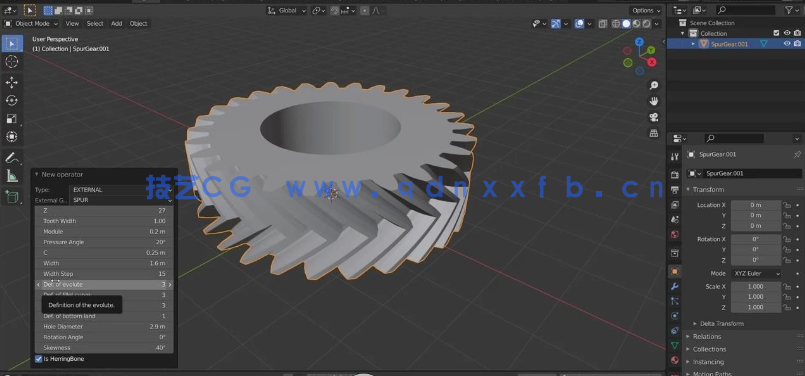
Task: Open the Object Mode dropdown
Action: (31, 24)
